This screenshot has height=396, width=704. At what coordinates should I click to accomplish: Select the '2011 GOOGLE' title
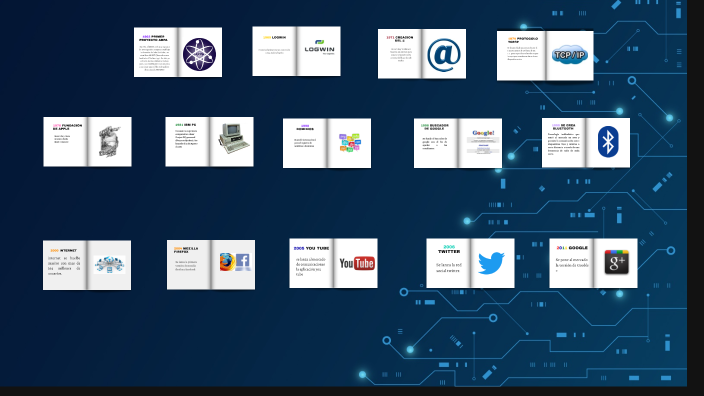(572, 248)
